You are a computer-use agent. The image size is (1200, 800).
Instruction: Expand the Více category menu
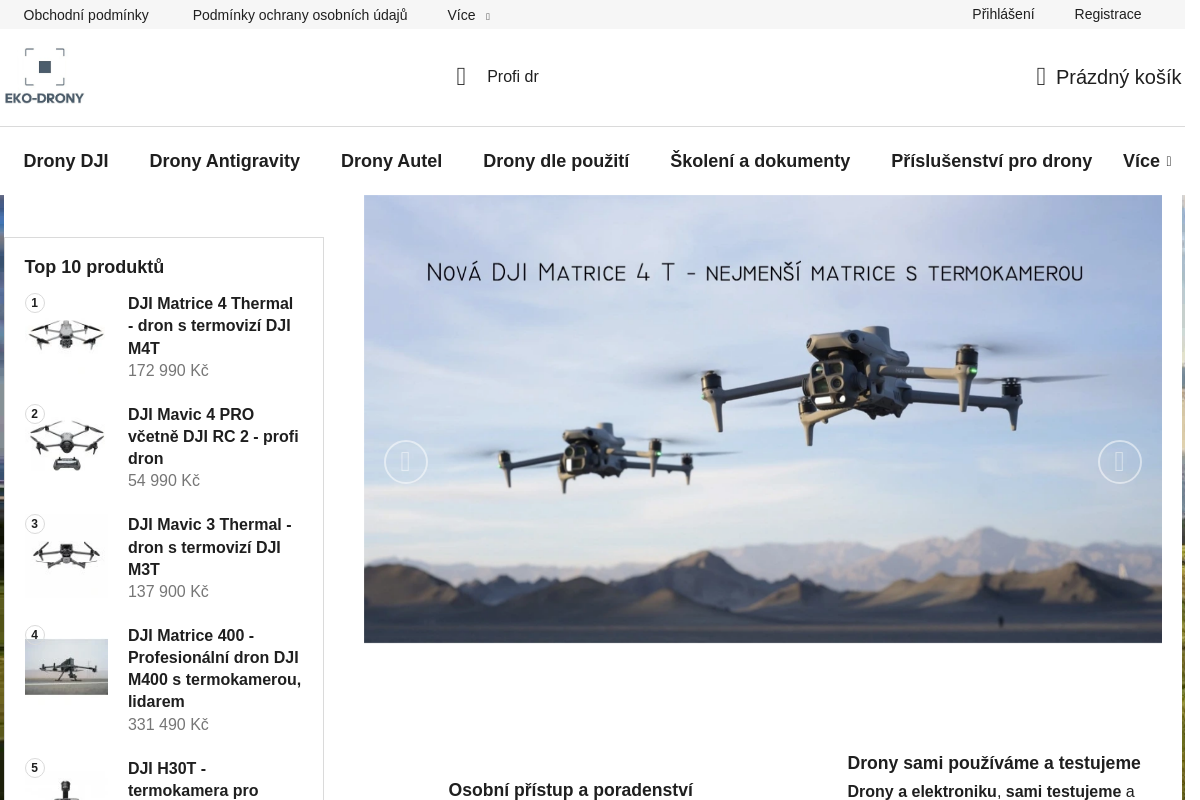tap(1146, 161)
